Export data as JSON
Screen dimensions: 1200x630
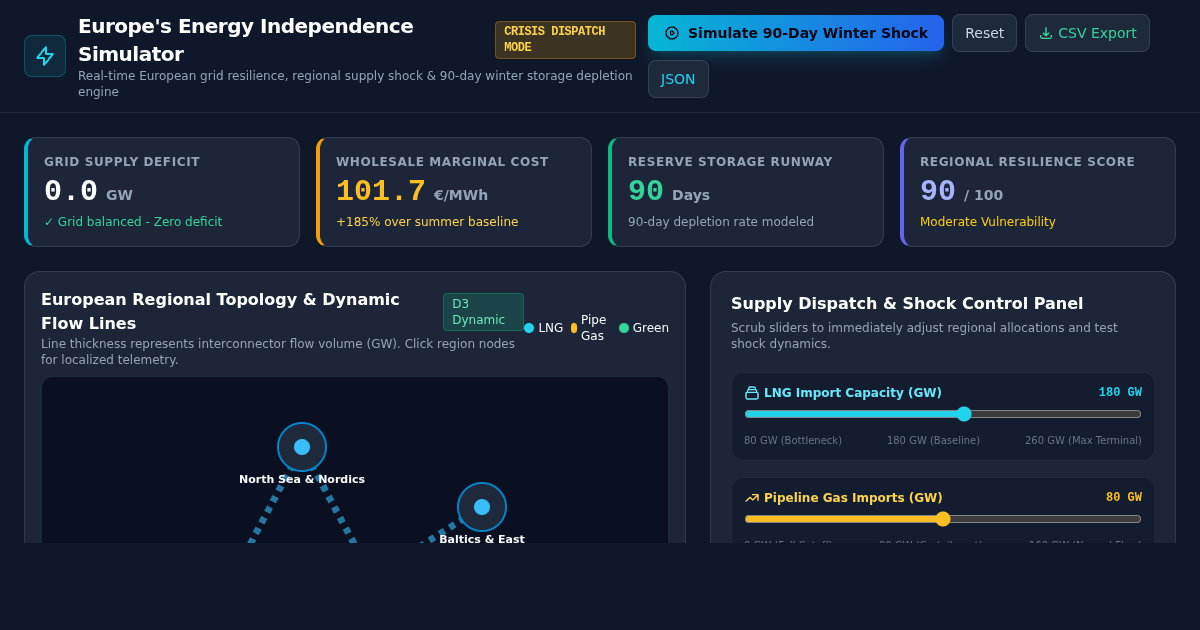[x=678, y=79]
